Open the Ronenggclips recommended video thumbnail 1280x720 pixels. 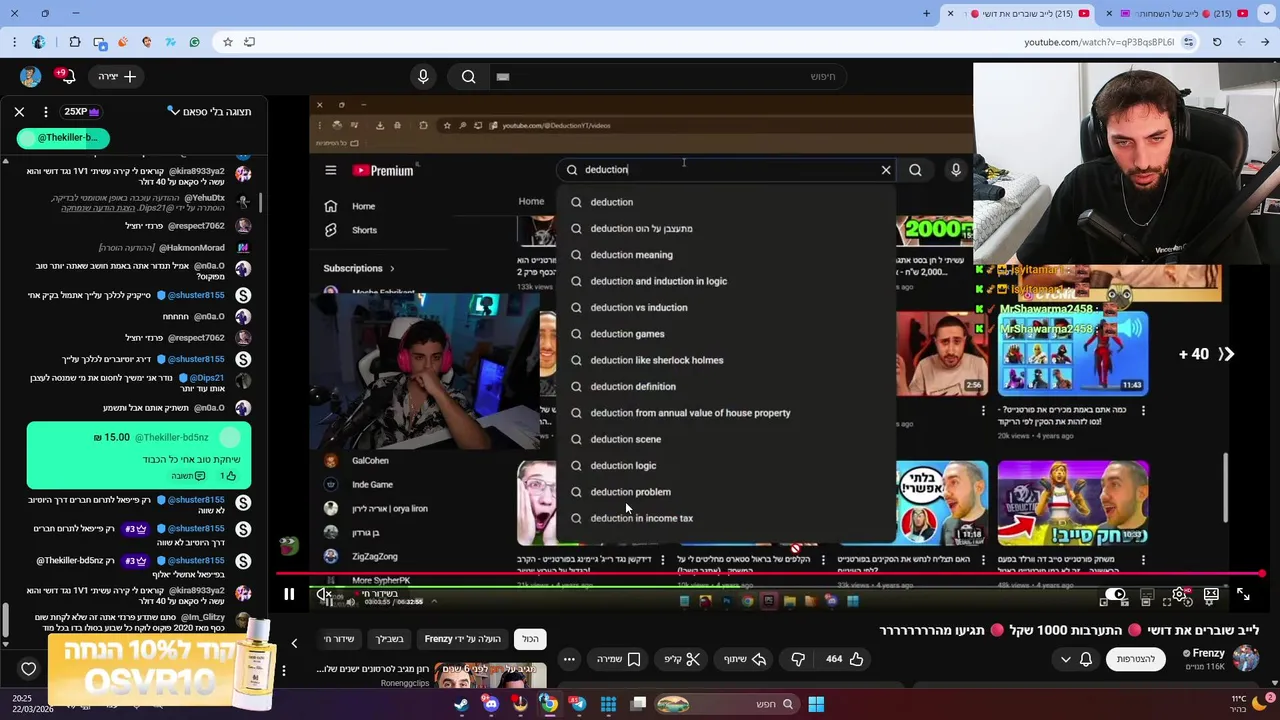coord(489,676)
